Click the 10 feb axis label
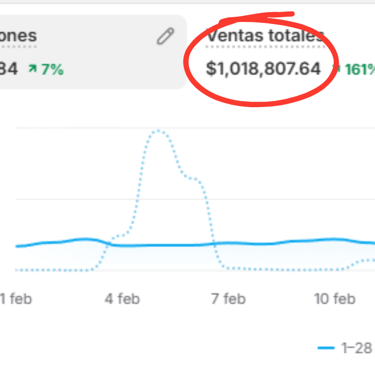 pyautogui.click(x=335, y=299)
